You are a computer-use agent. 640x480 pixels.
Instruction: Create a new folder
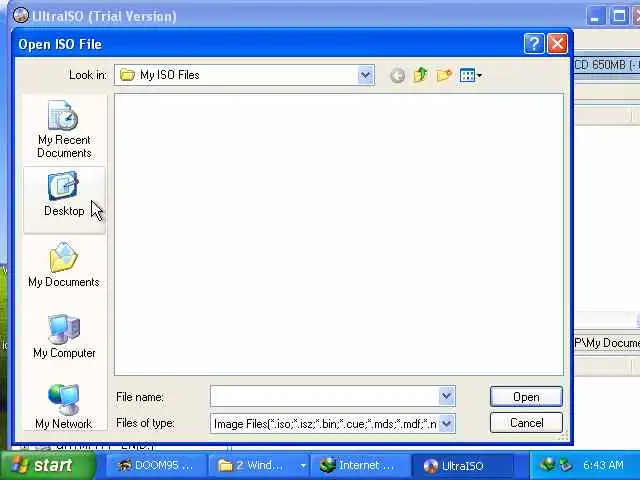444,75
